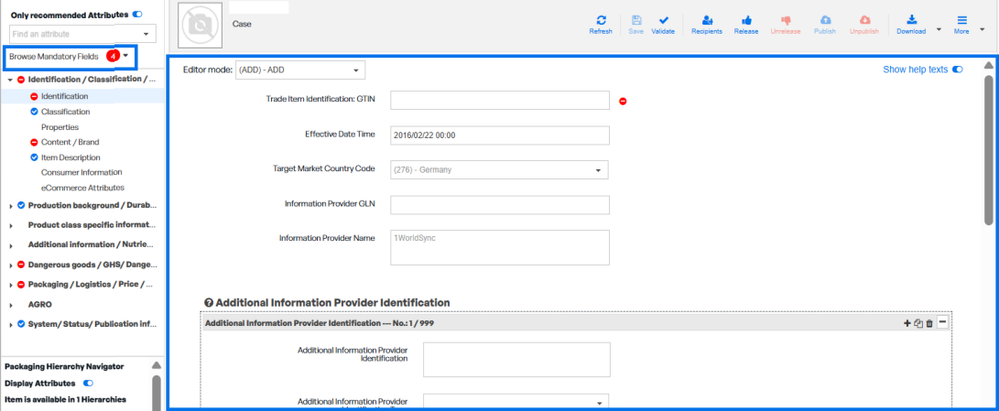Screen dimensions: 999x411
Task: Collapse Identification / Classification tree group
Action: pos(10,80)
